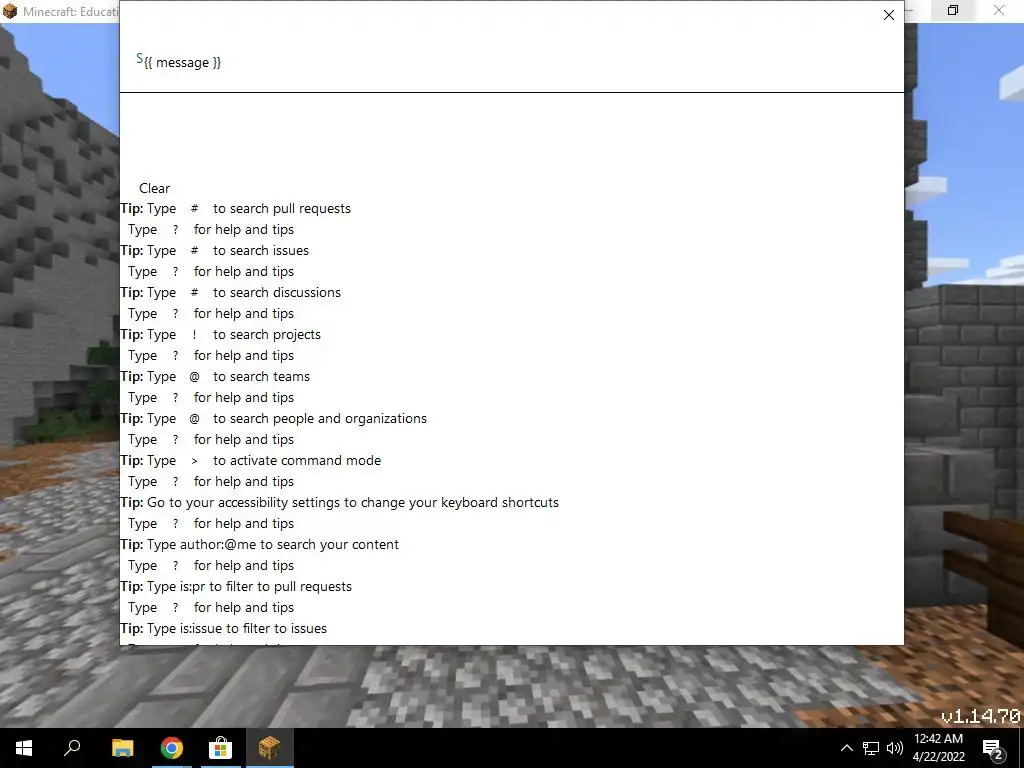Click the '@' symbol in search teams tip
Image resolution: width=1024 pixels, height=768 pixels.
coord(194,377)
